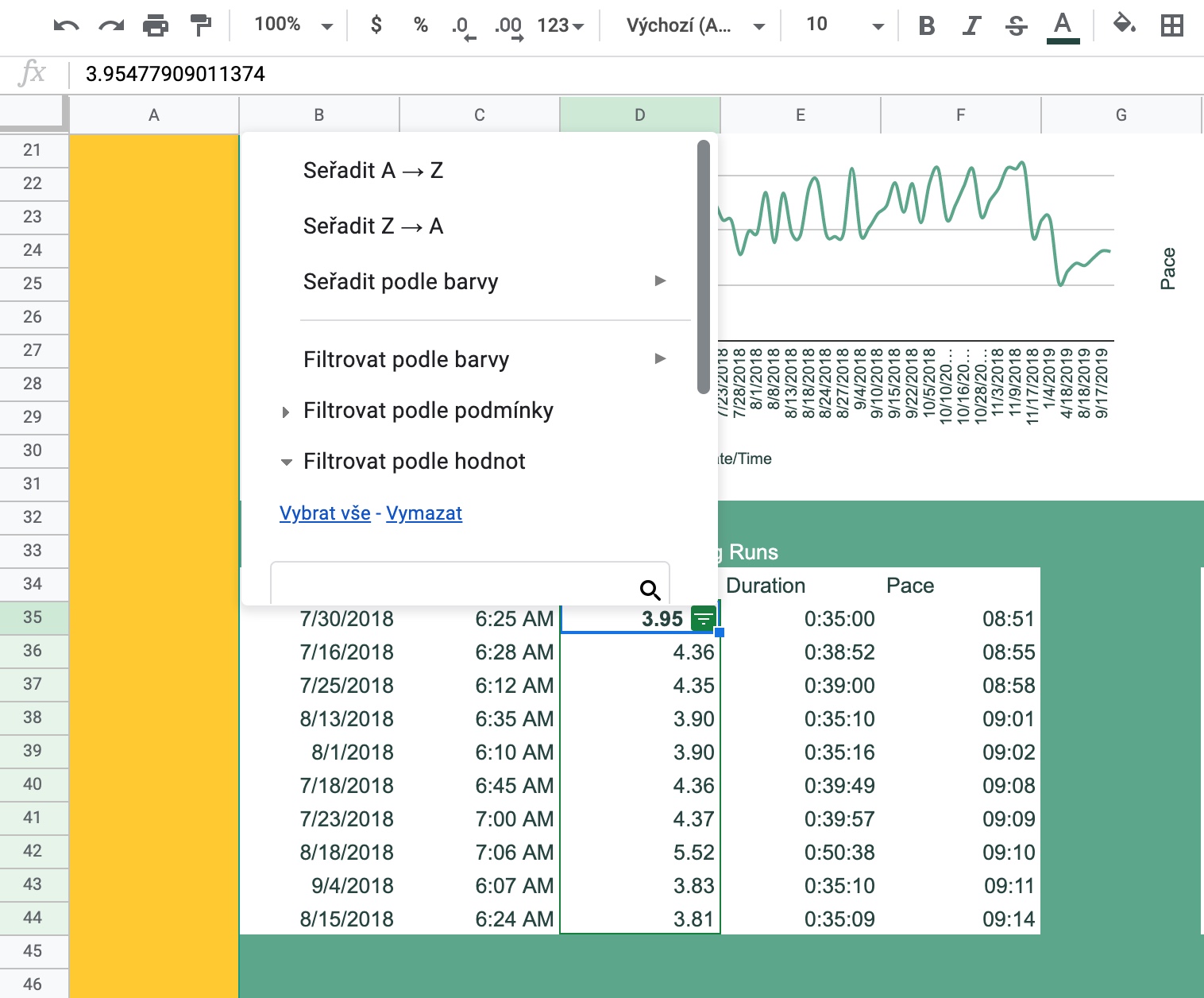1204x998 pixels.
Task: Choose Seřadit A → Z menu item
Action: (x=373, y=171)
